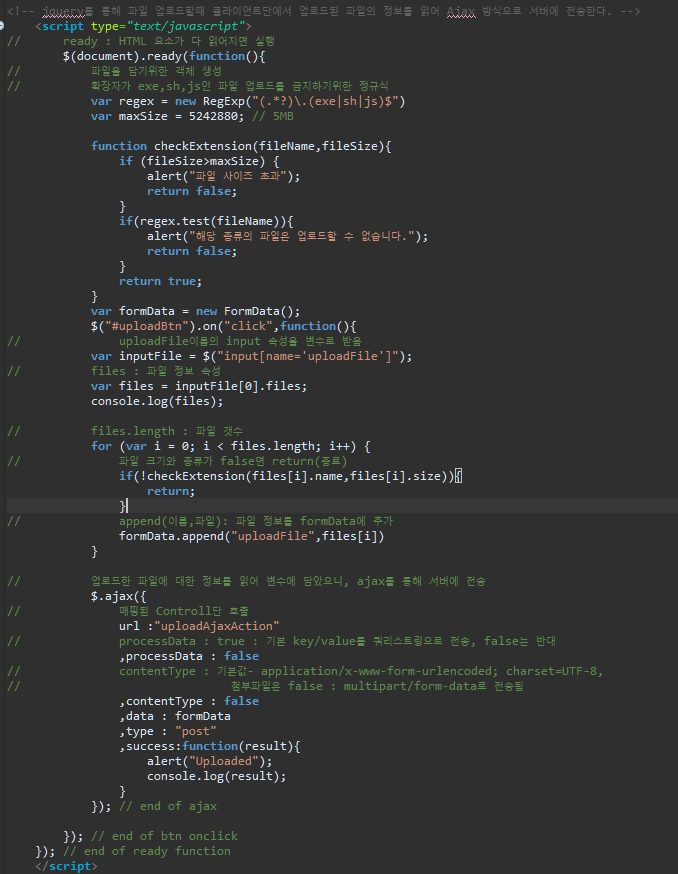Click the if(!checkExtension(files[i].name,files[i].size)){ line
678x874 pixels.
290,477
